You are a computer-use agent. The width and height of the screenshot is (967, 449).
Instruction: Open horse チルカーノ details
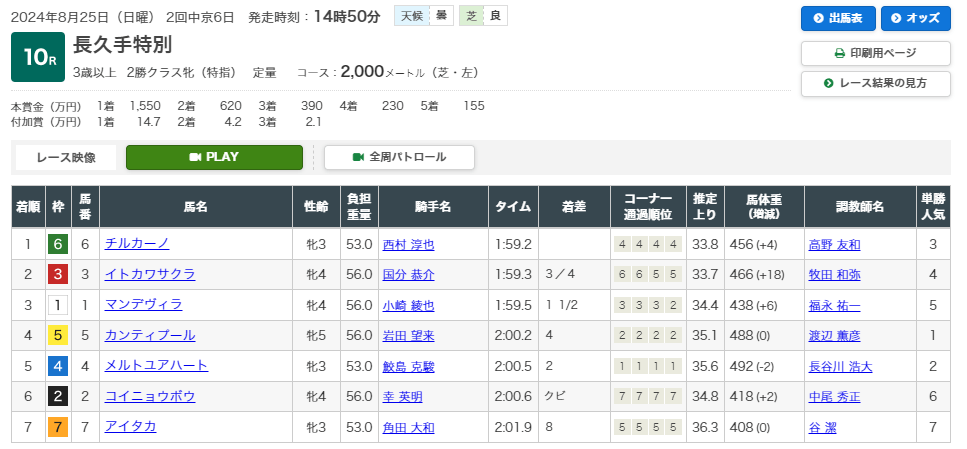click(137, 244)
